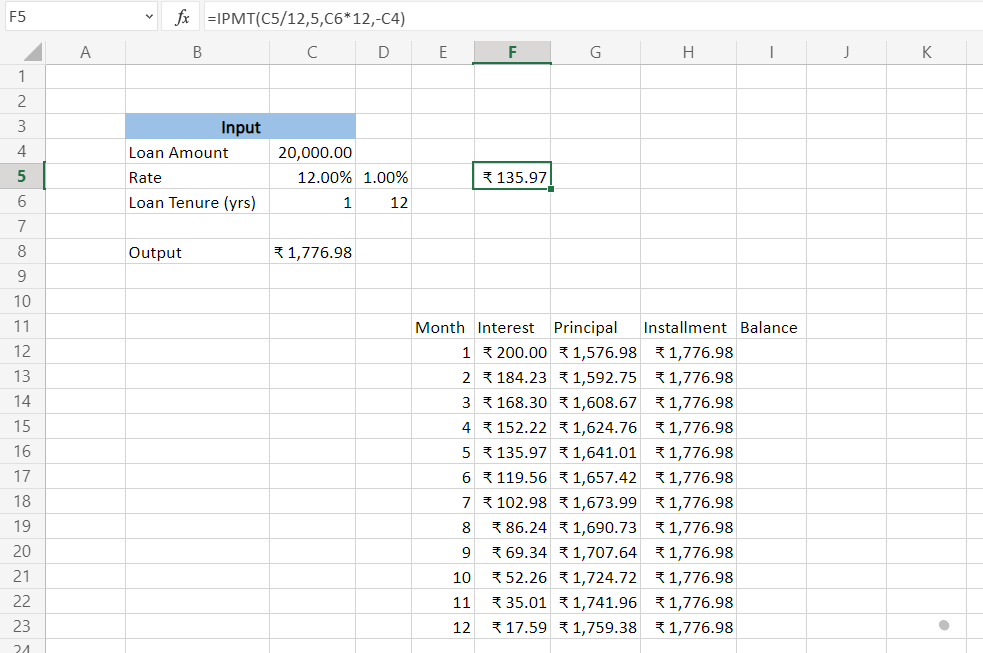Select the Loan Amount value 20,000.00
Screen dimensions: 983x653
click(312, 152)
